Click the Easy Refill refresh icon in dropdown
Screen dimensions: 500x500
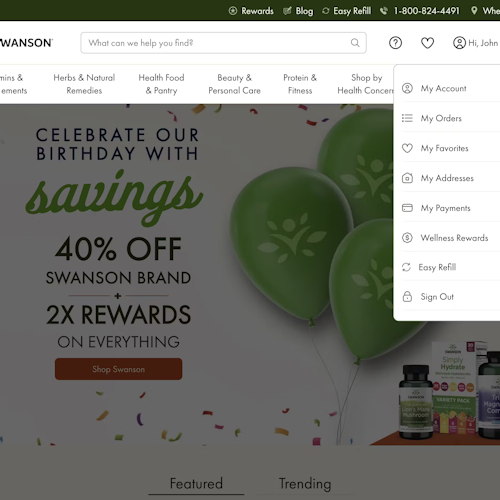coord(406,267)
